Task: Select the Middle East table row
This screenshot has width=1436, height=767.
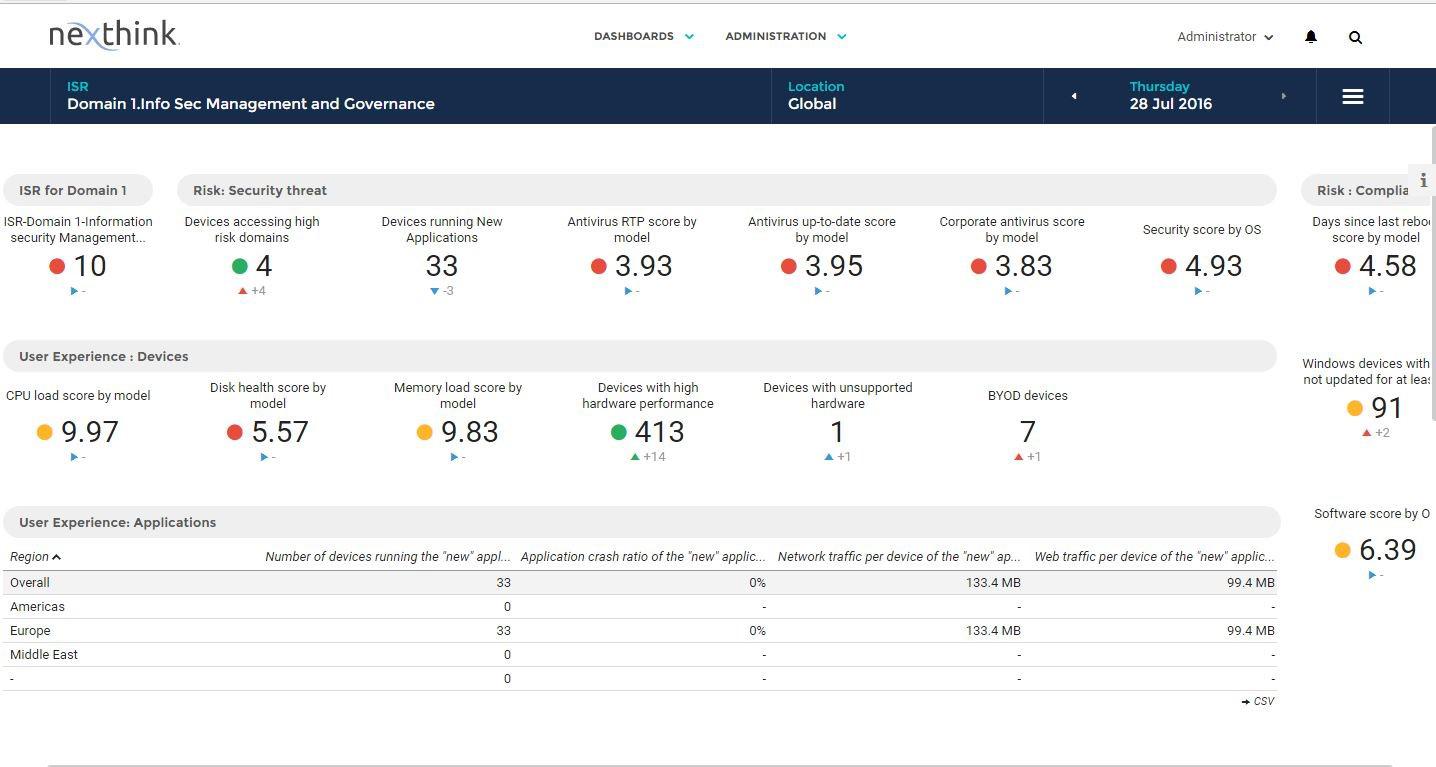Action: coord(640,655)
